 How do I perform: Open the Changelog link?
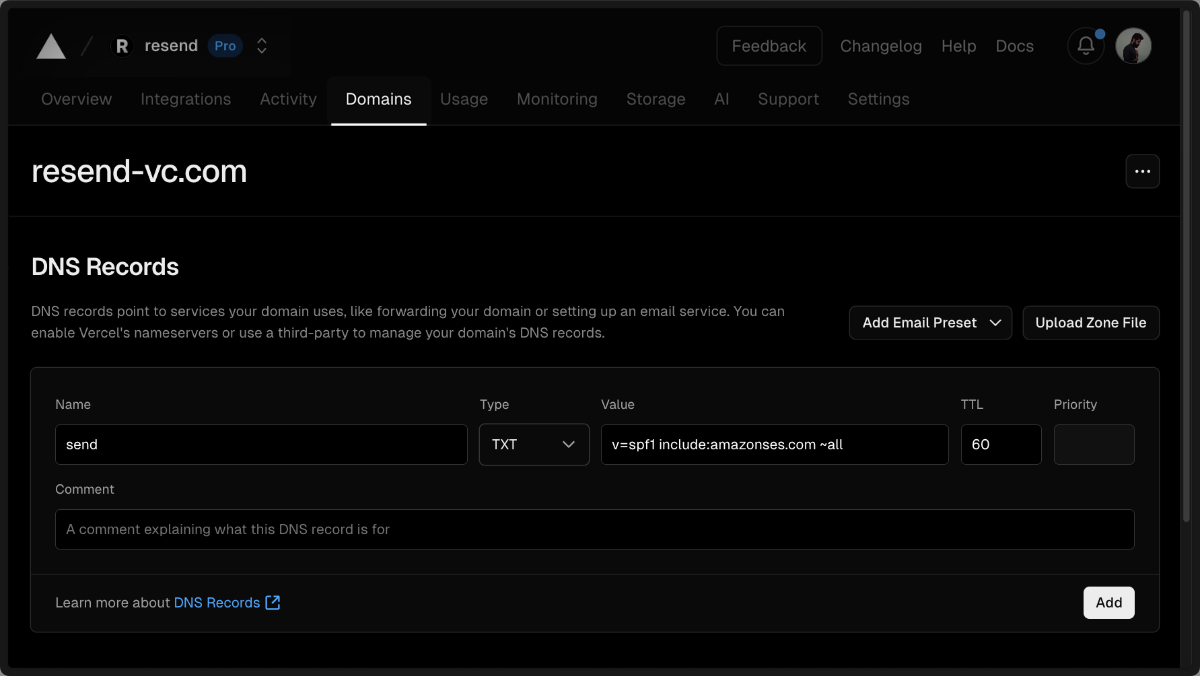(881, 46)
